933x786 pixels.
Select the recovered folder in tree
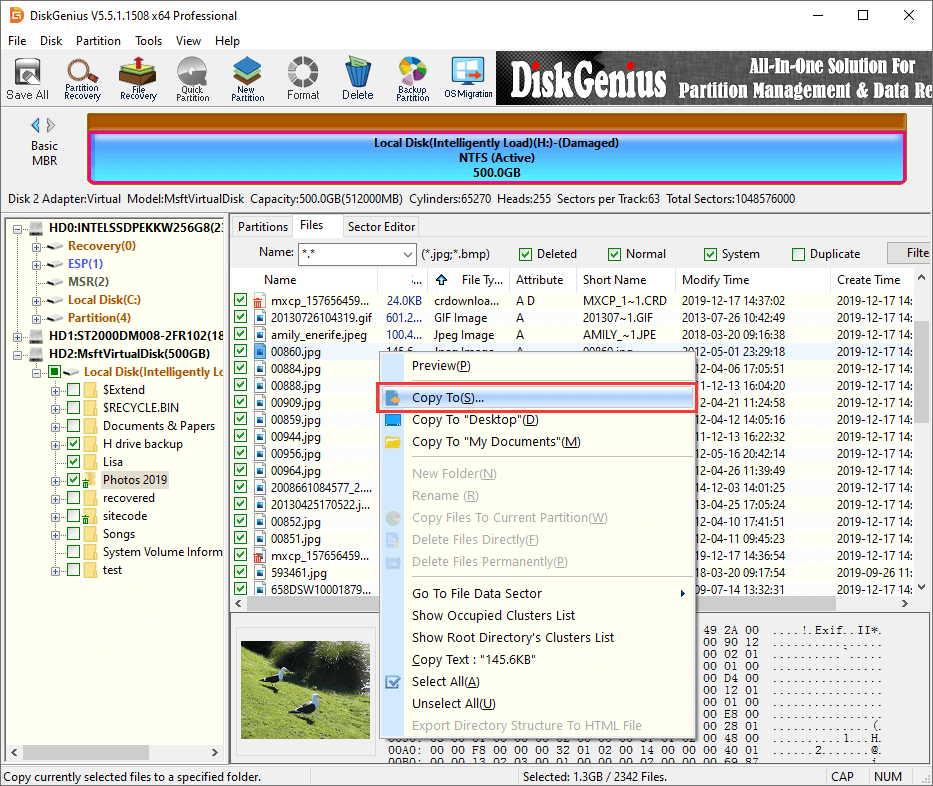coord(129,498)
